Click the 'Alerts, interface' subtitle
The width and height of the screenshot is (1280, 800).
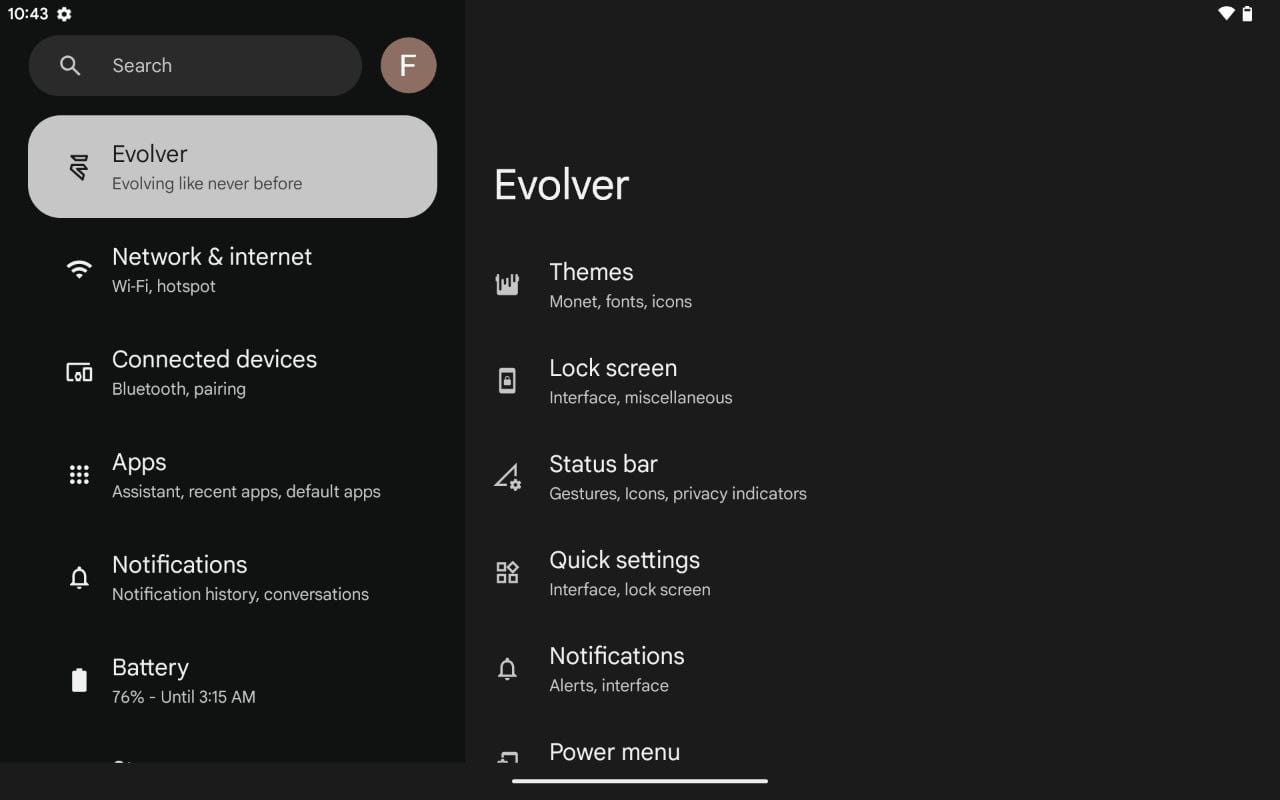point(609,686)
